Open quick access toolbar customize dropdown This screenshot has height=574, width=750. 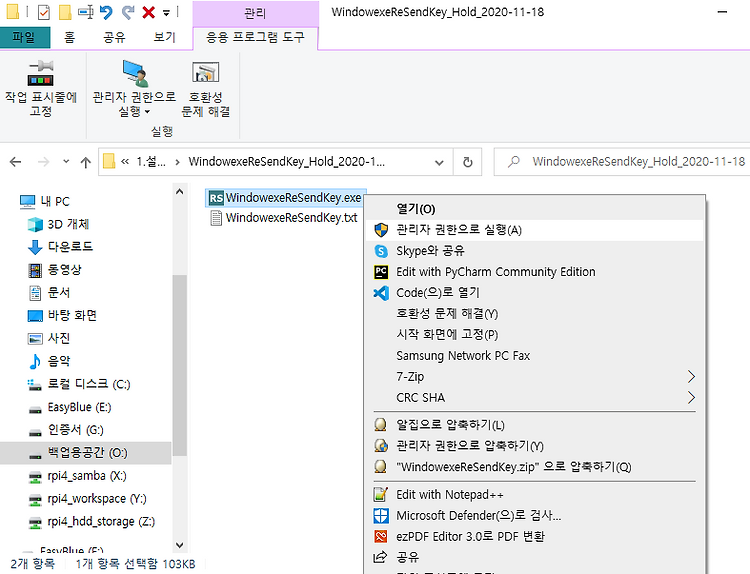click(x=166, y=13)
